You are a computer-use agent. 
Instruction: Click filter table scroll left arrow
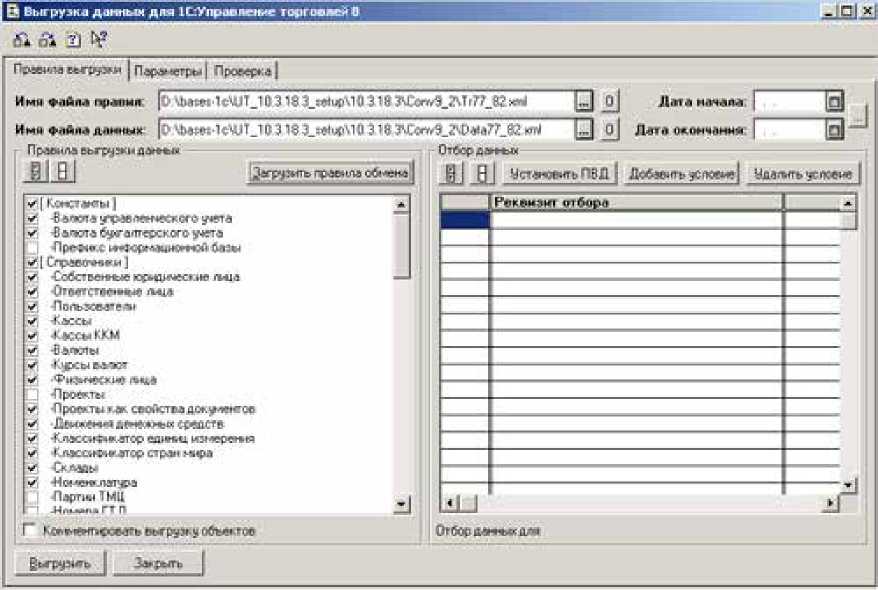tap(450, 503)
